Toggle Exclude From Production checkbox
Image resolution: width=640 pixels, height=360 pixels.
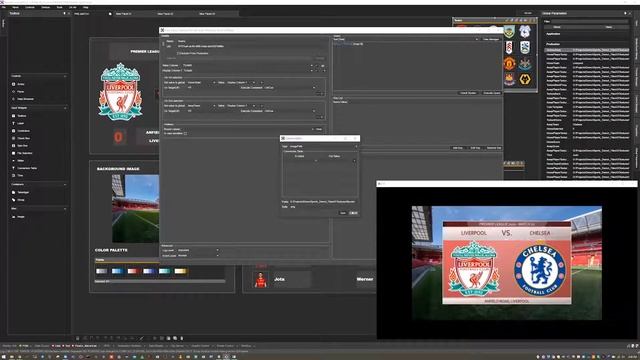(x=178, y=53)
